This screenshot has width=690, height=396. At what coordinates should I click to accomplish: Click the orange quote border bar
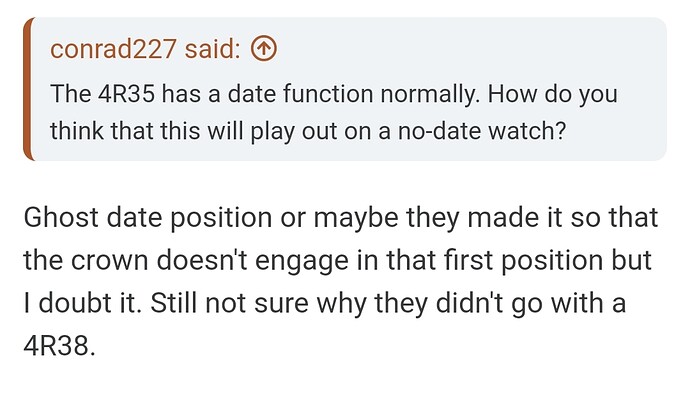(x=27, y=89)
